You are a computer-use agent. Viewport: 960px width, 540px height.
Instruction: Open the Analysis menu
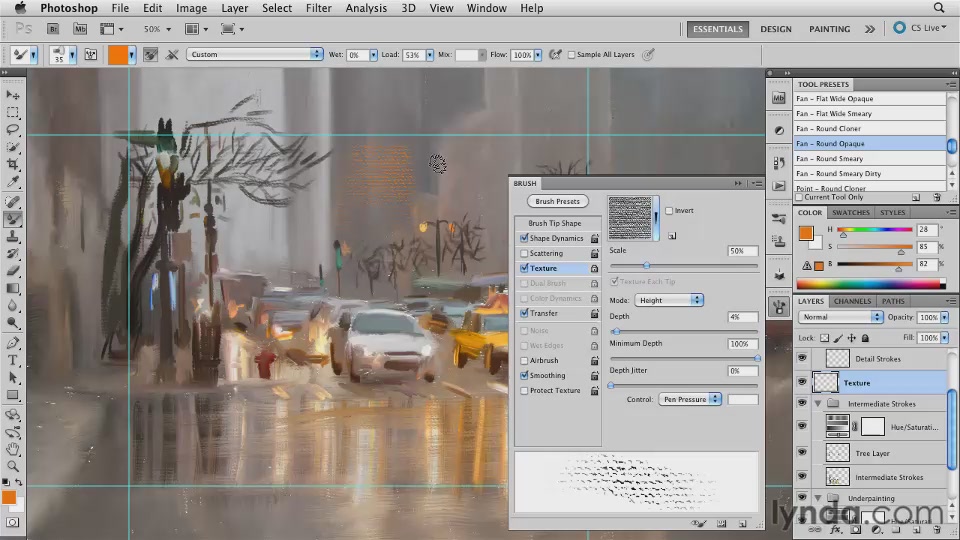[366, 8]
